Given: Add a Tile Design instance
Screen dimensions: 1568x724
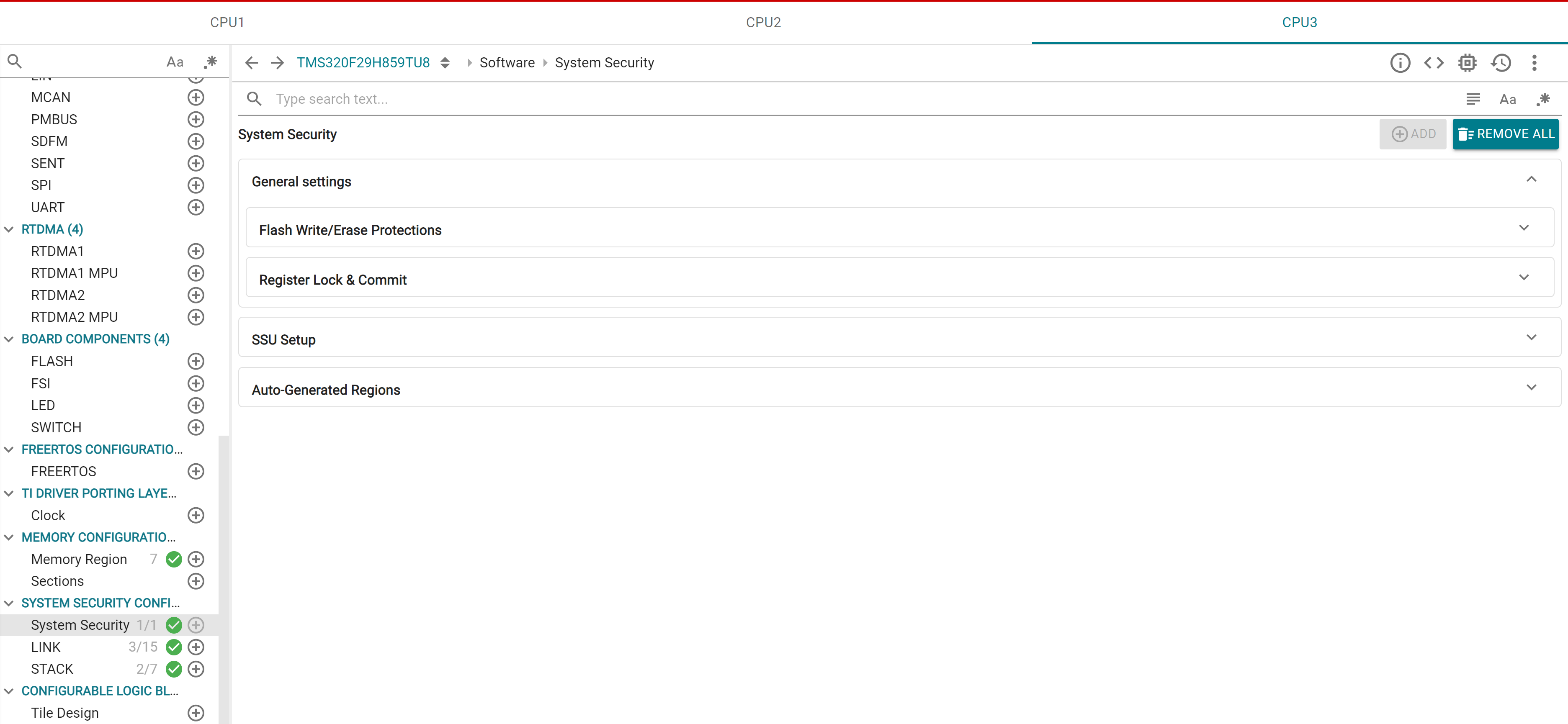Looking at the screenshot, I should pyautogui.click(x=196, y=712).
